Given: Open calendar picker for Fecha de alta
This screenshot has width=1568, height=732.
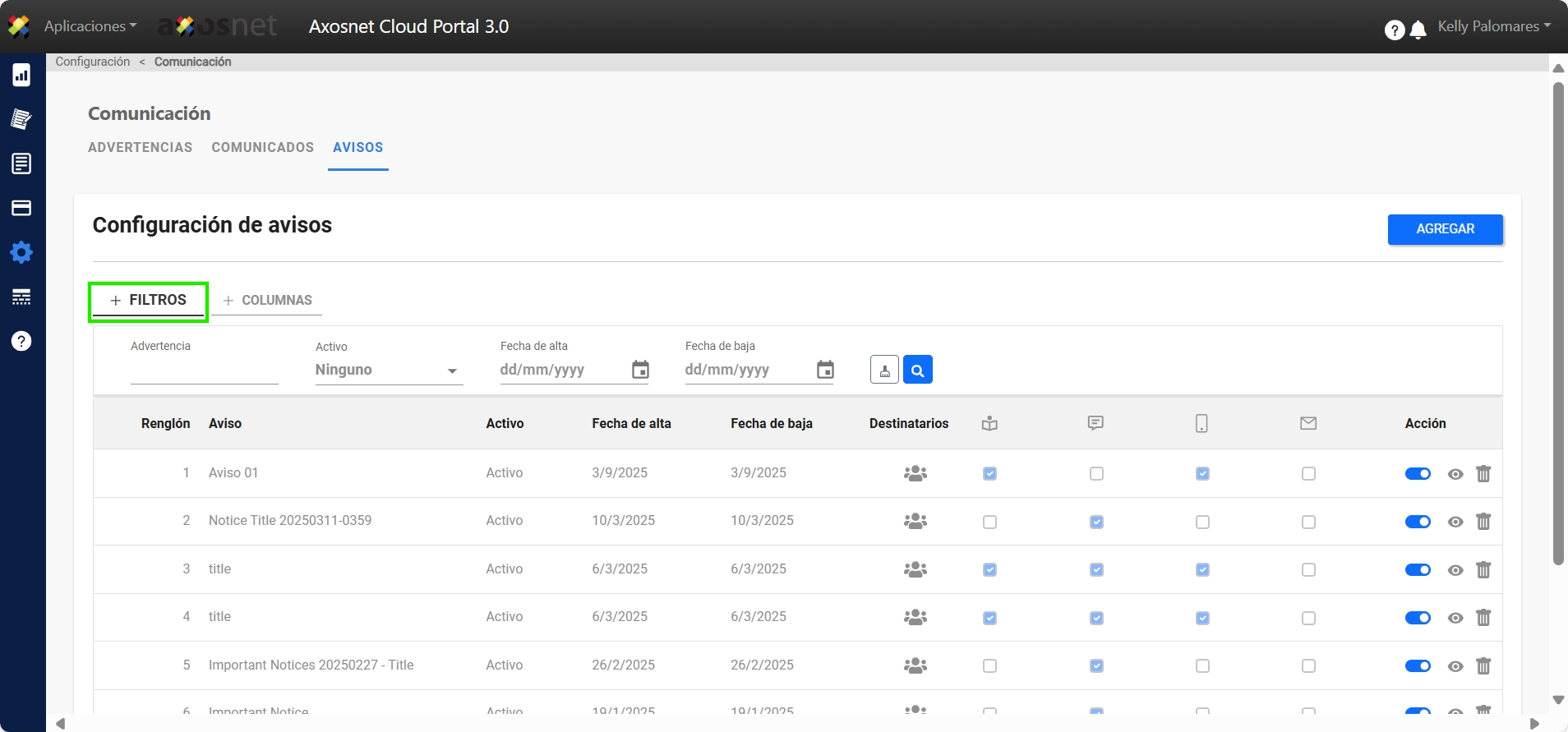Looking at the screenshot, I should (x=640, y=370).
